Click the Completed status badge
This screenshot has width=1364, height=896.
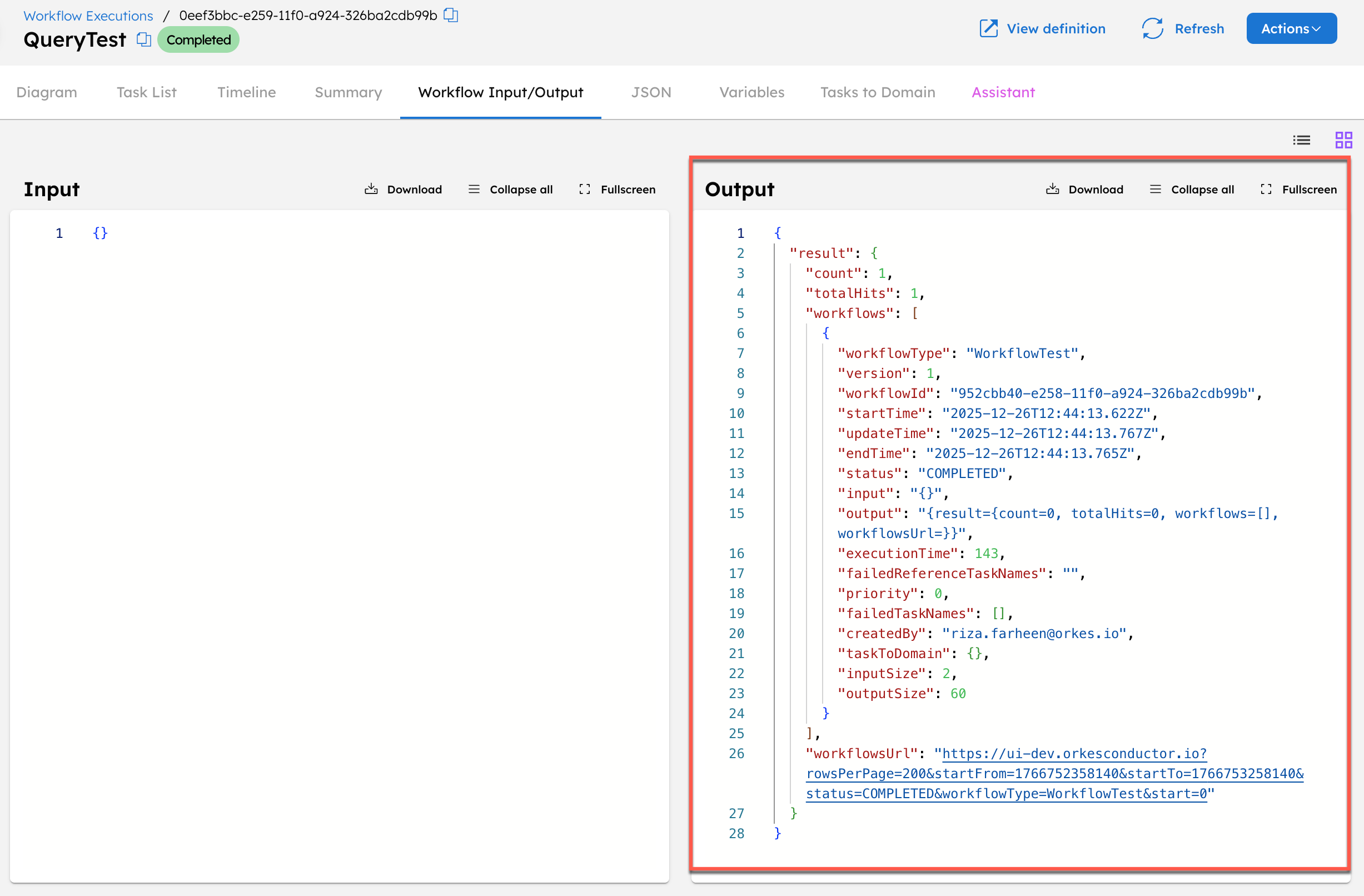pyautogui.click(x=198, y=39)
